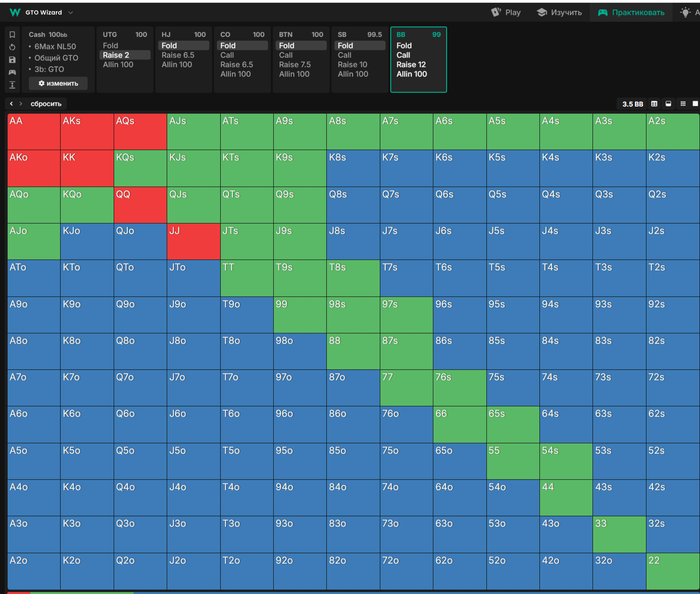This screenshot has width=700, height=594.
Task: Open the Play tab
Action: [506, 12]
